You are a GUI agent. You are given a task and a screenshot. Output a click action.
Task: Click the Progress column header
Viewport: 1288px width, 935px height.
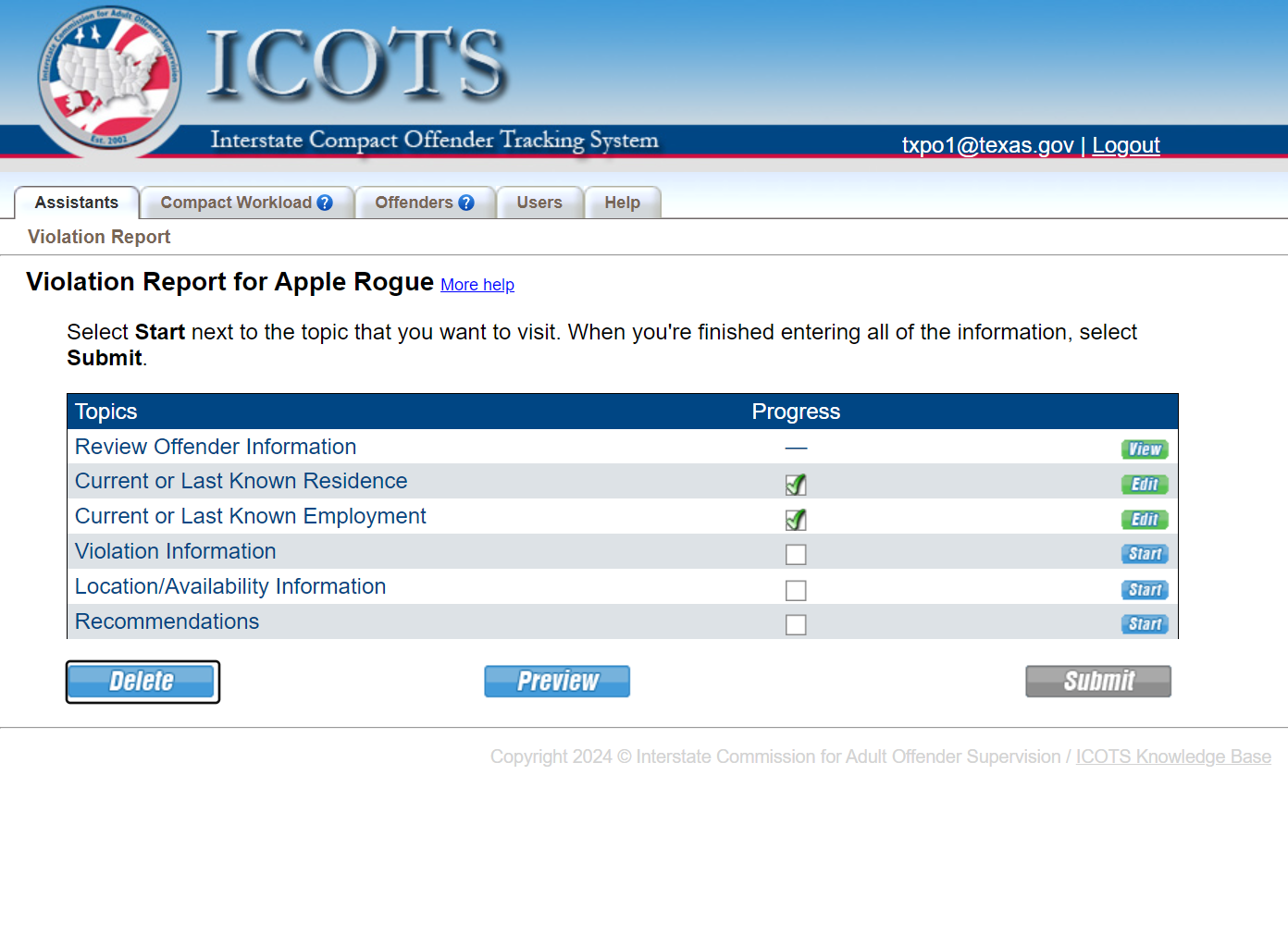pyautogui.click(x=796, y=412)
